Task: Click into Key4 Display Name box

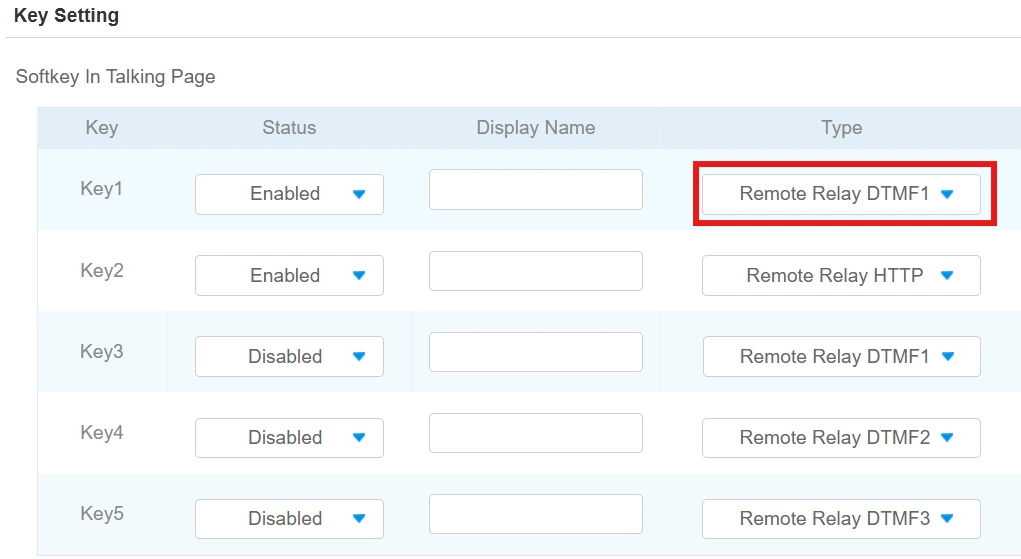Action: coord(535,433)
